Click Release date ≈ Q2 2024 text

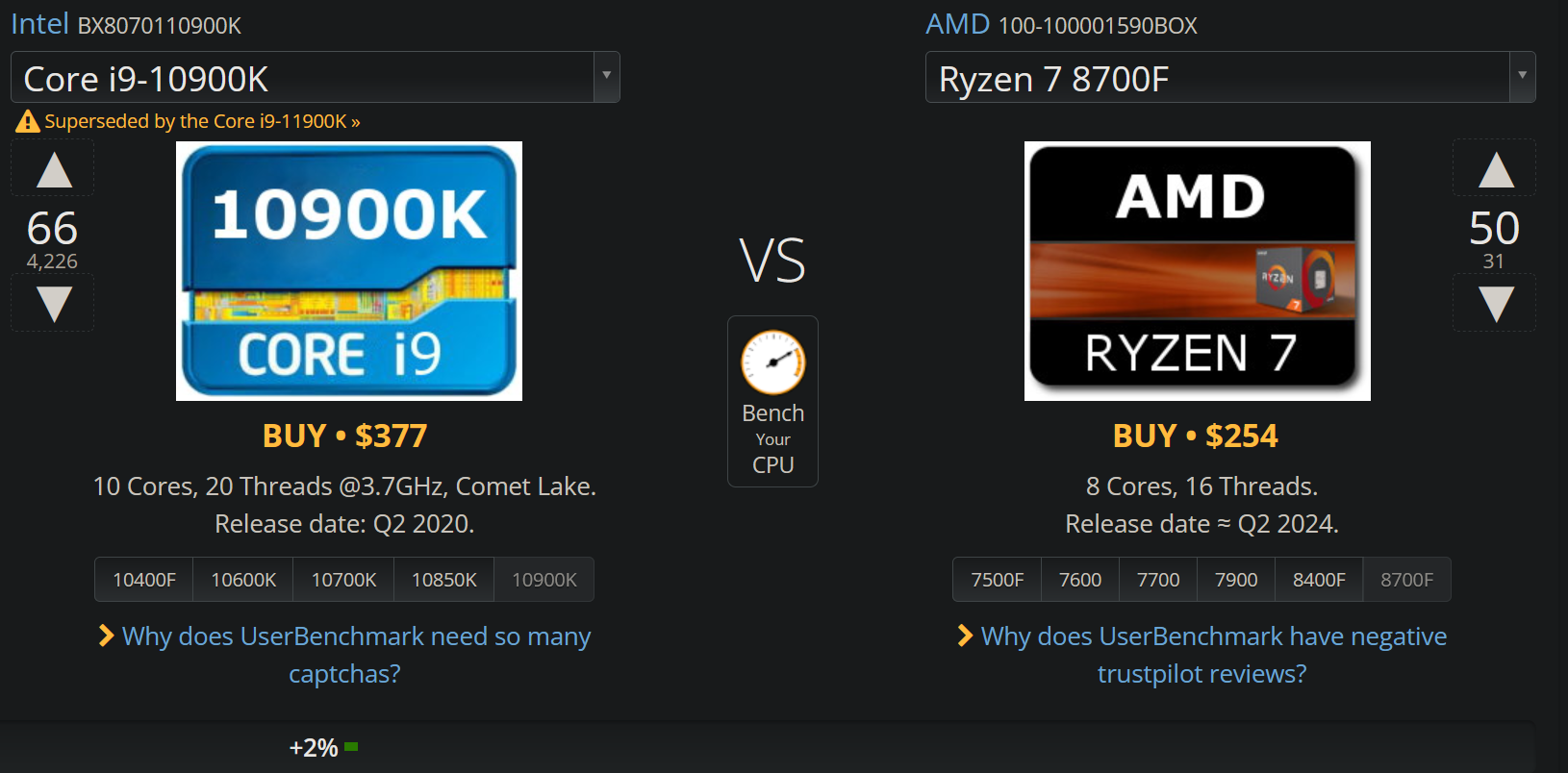click(x=1201, y=524)
